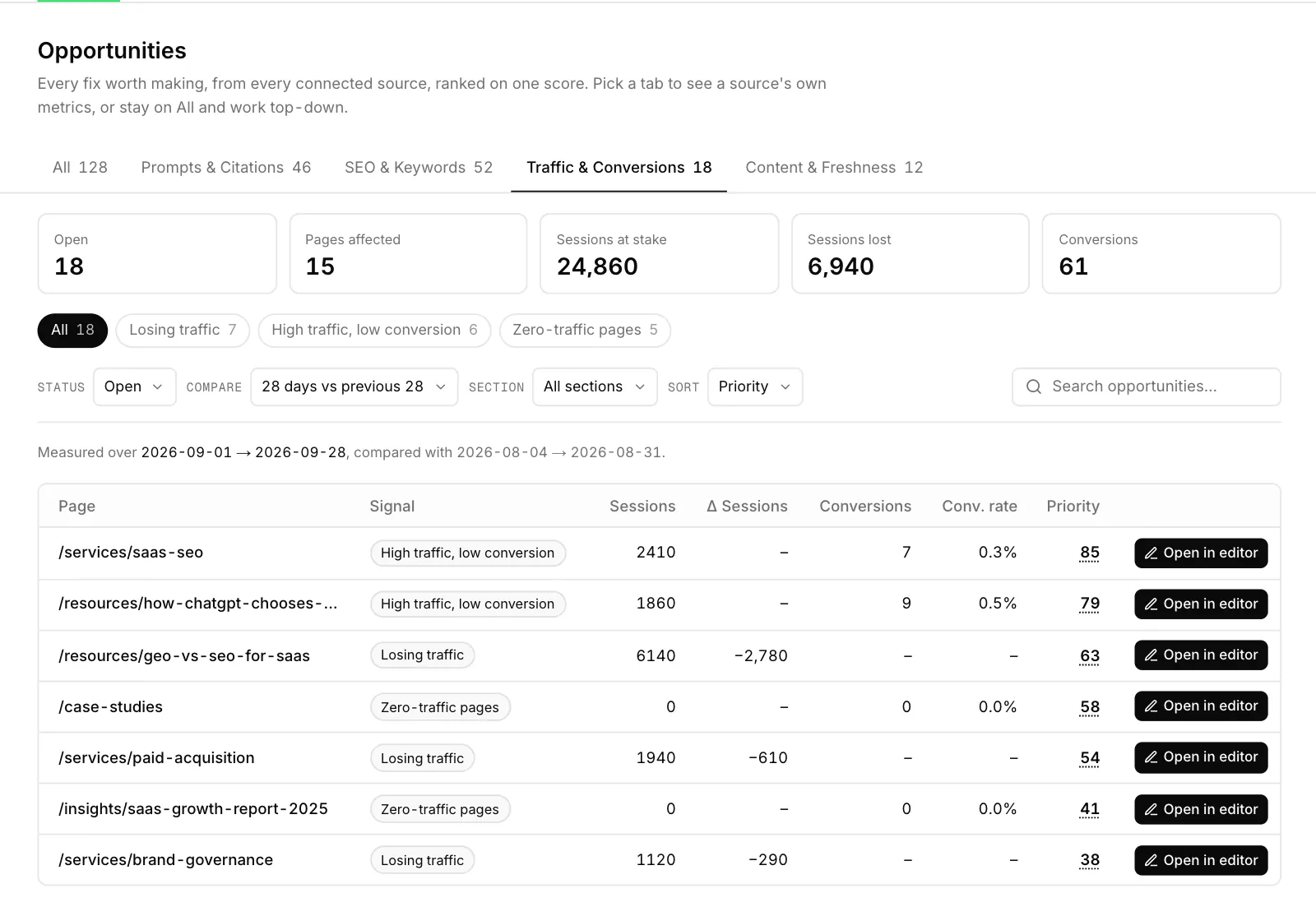Click priority score 58

(x=1089, y=707)
